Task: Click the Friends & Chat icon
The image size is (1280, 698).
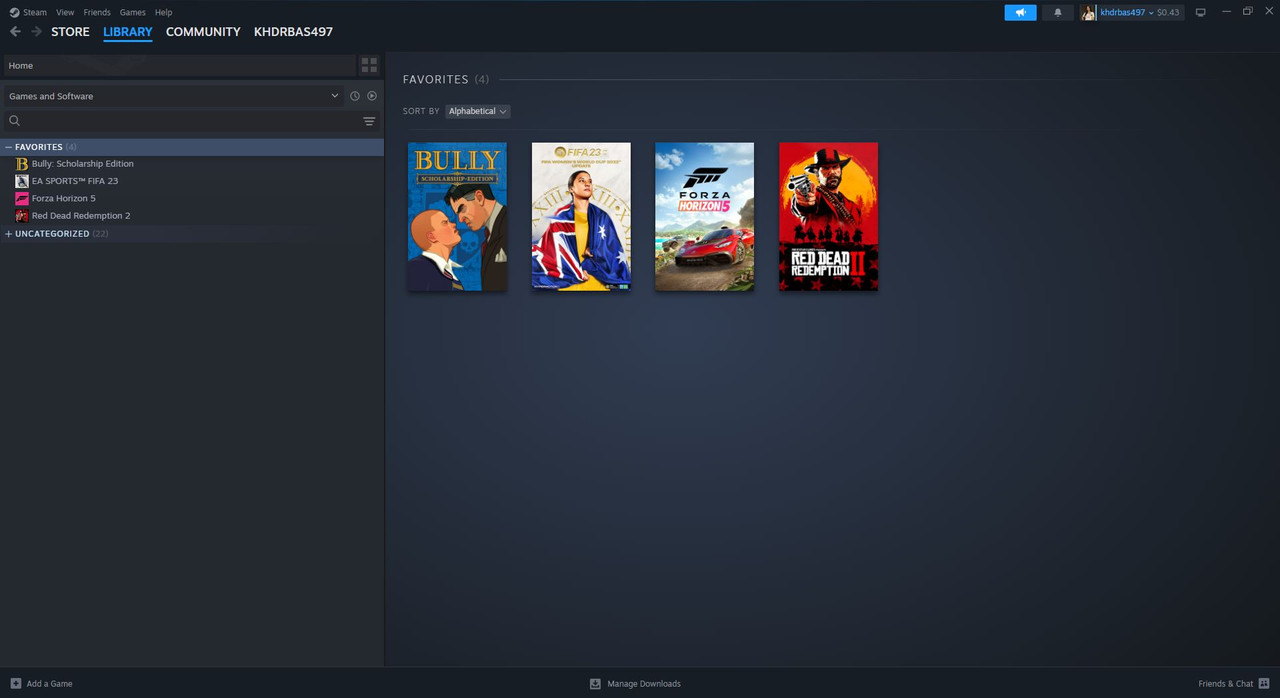Action: pyautogui.click(x=1262, y=684)
